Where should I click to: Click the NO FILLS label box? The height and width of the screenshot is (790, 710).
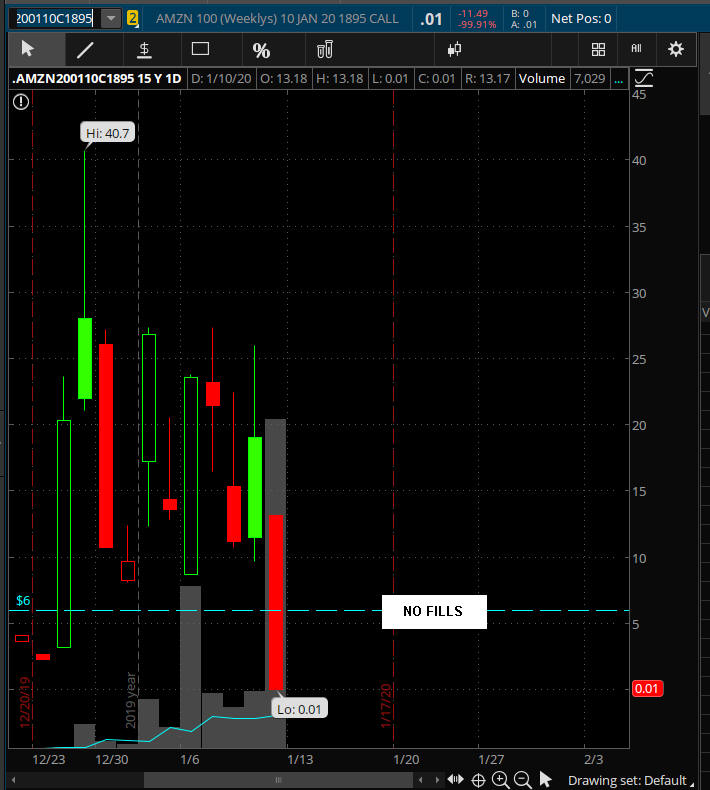pos(434,612)
